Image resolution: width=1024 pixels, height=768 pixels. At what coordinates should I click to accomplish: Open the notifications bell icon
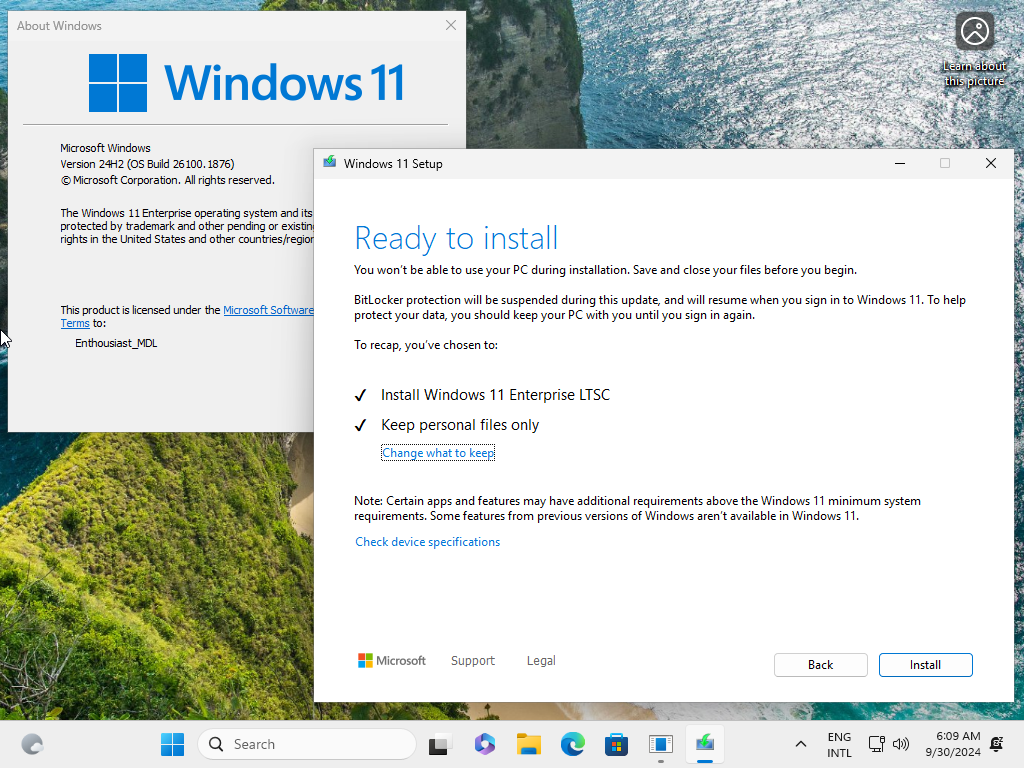[x=997, y=744]
